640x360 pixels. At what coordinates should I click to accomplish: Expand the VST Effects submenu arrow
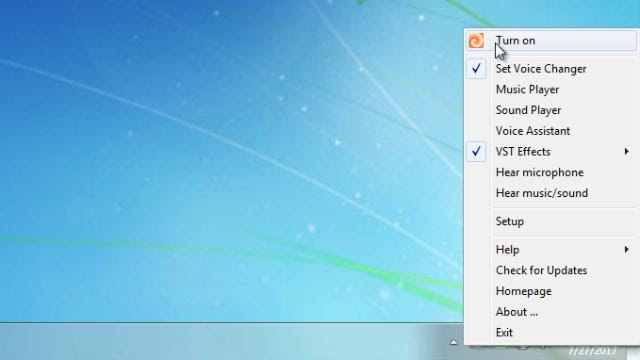pyautogui.click(x=627, y=151)
